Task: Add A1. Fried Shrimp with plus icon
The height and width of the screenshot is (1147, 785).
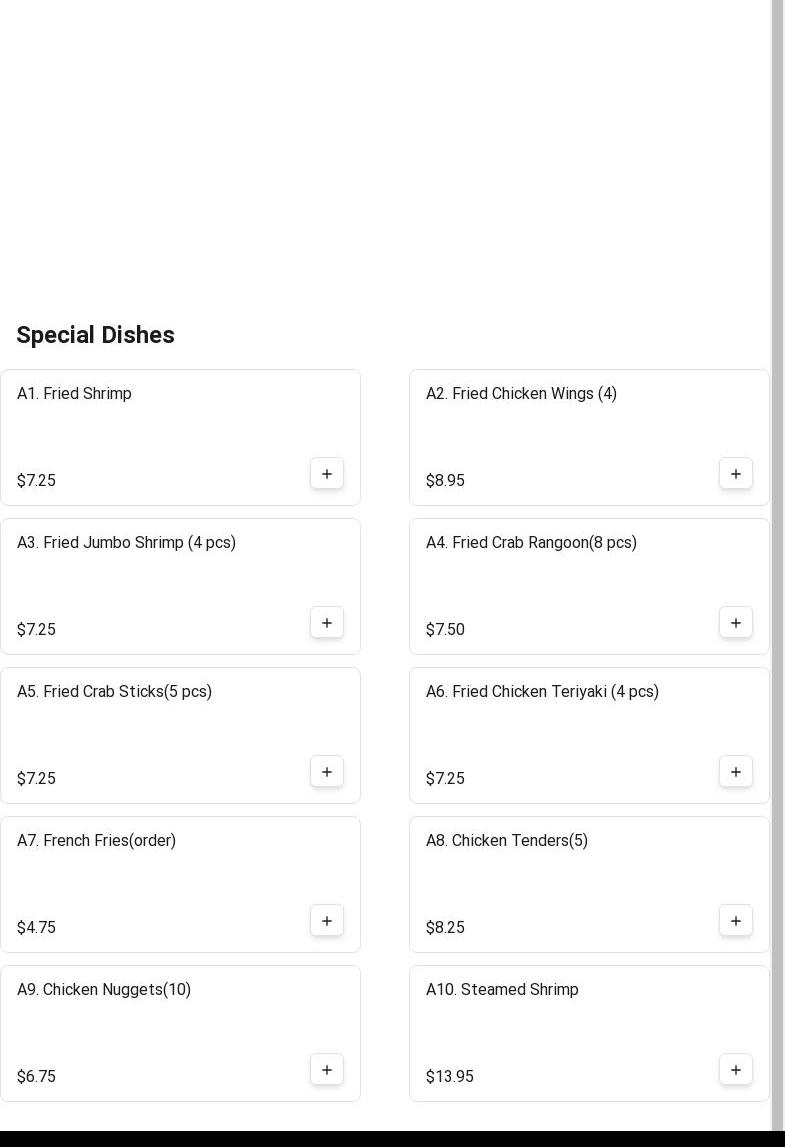Action: tap(327, 474)
